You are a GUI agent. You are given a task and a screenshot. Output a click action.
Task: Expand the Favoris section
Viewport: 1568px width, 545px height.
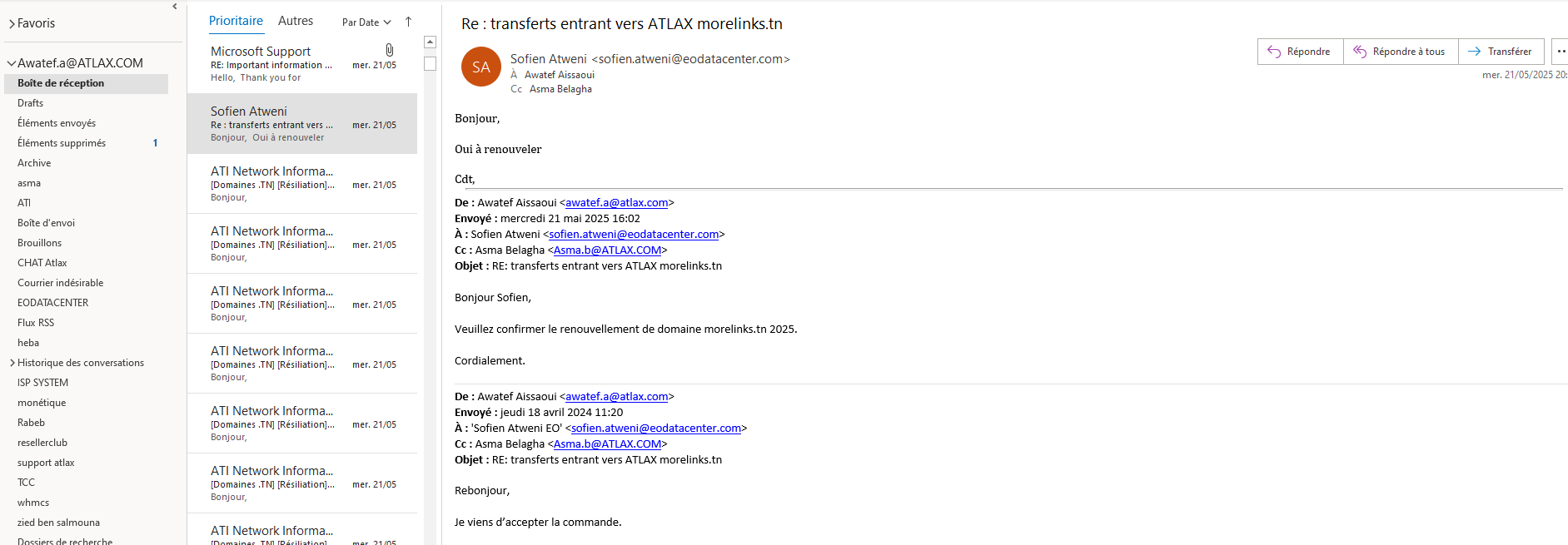(x=12, y=24)
